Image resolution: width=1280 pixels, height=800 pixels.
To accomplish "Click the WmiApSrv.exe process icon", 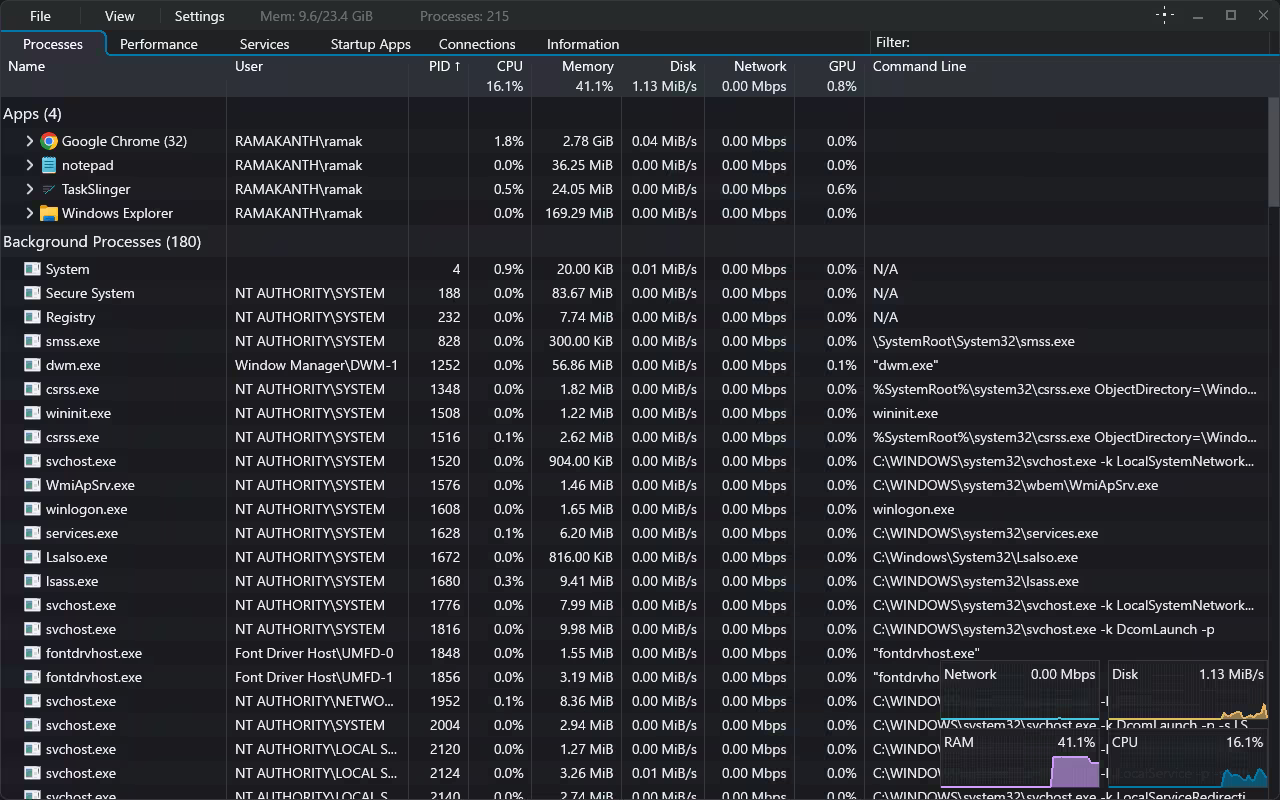I will pyautogui.click(x=32, y=485).
